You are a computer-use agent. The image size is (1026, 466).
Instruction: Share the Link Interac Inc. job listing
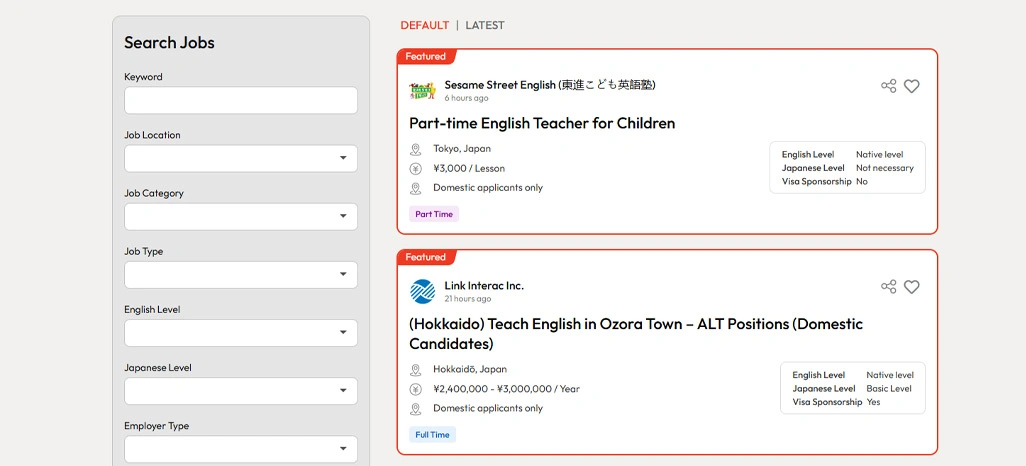coord(888,287)
